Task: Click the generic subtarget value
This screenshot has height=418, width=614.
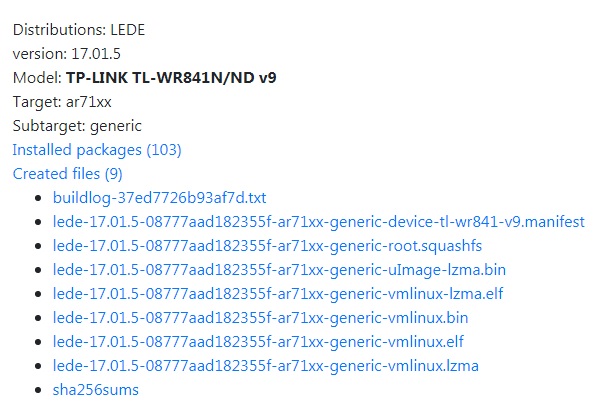Action: 116,126
